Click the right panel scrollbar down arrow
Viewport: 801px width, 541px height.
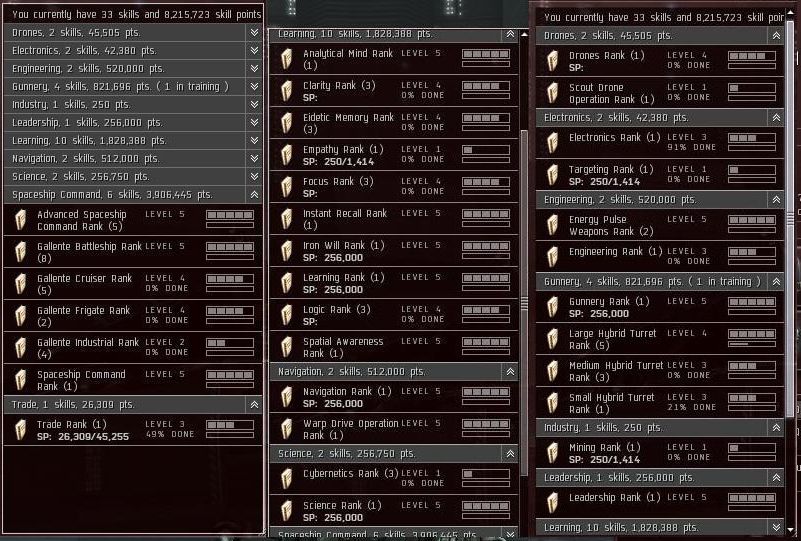791,529
